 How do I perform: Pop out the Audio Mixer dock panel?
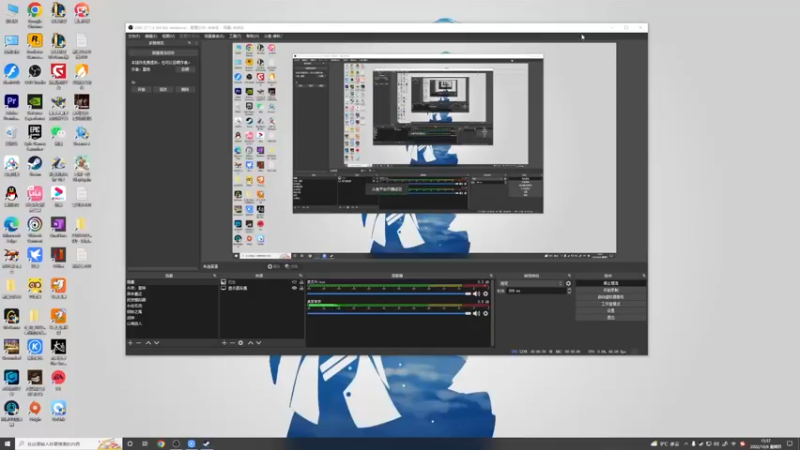(491, 276)
